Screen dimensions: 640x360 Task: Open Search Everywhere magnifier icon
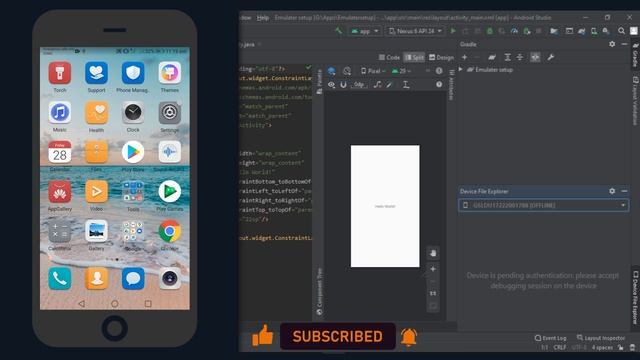621,31
